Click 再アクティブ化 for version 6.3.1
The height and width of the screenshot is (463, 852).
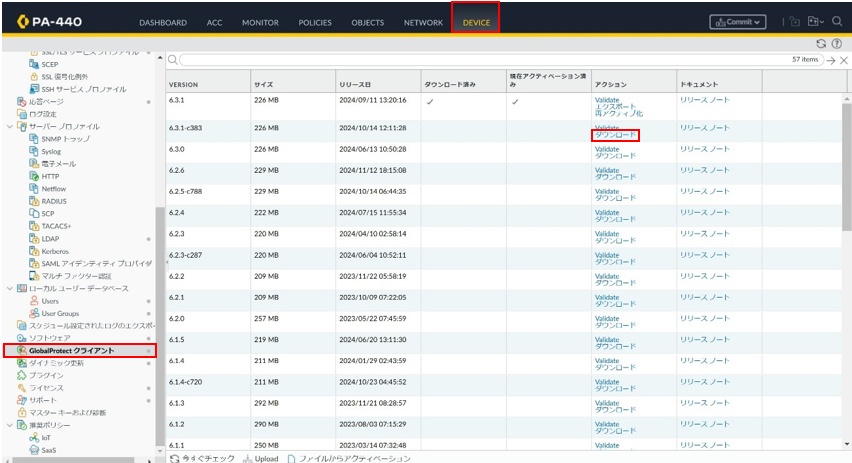[619, 114]
